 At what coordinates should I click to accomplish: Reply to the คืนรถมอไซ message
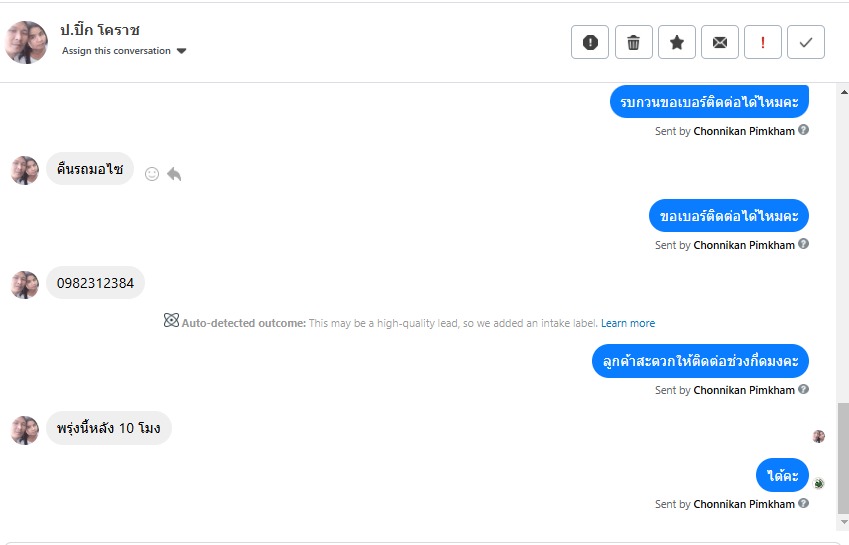(174, 174)
